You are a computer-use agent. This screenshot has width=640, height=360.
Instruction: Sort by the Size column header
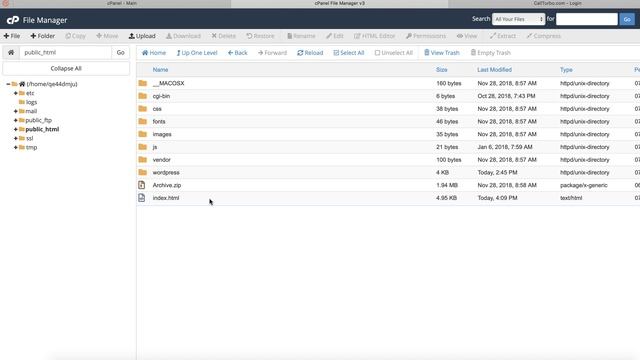tap(442, 70)
